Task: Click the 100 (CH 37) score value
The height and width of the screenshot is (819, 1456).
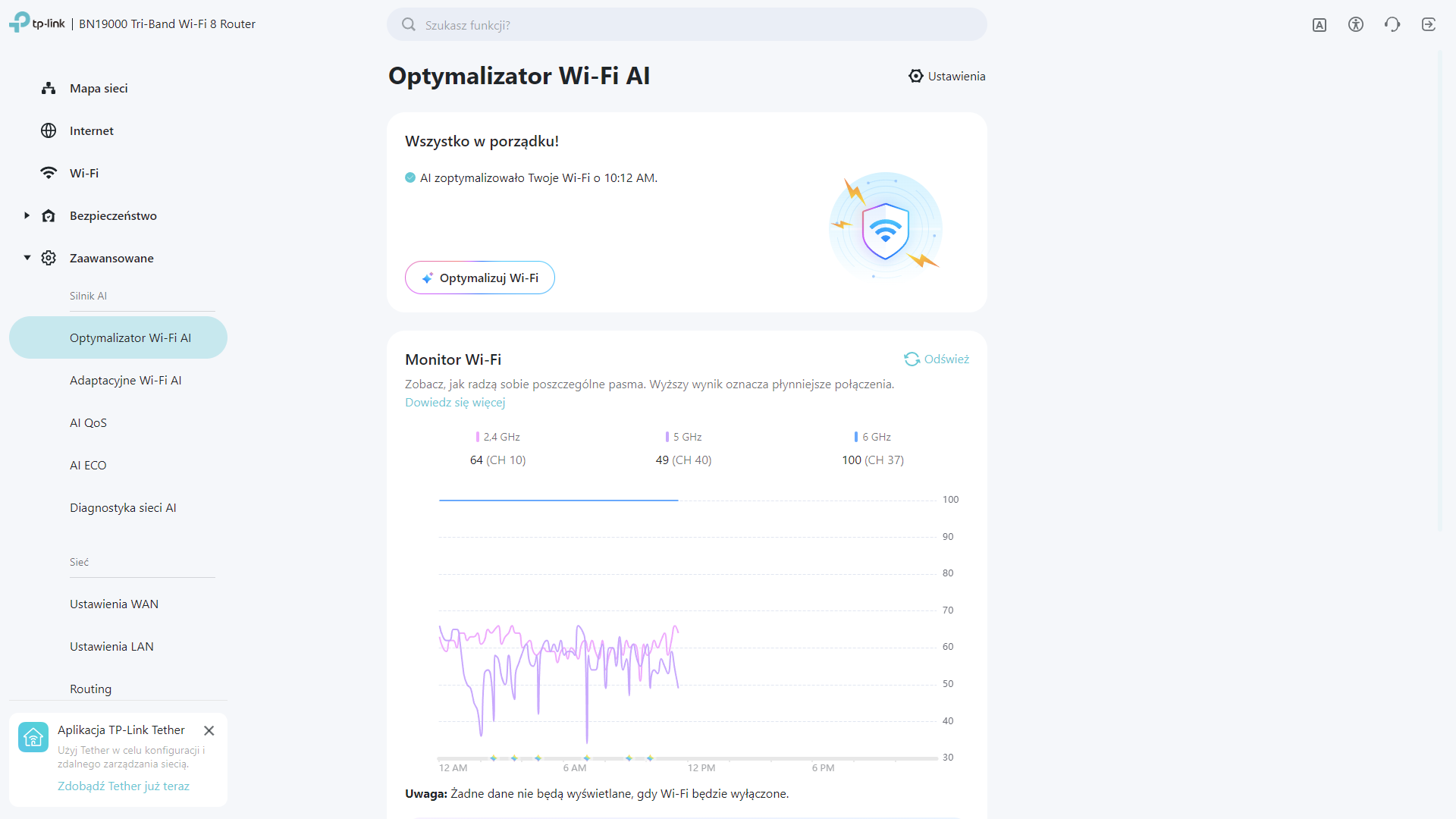Action: tap(873, 460)
